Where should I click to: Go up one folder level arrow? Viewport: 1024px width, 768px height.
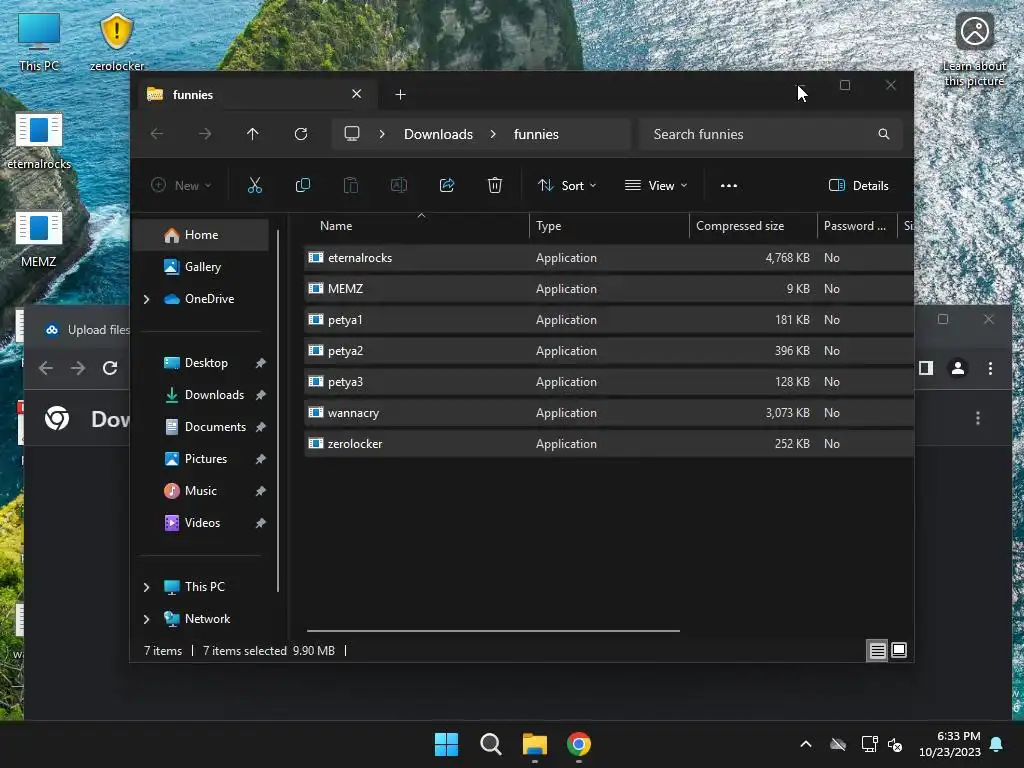[253, 134]
